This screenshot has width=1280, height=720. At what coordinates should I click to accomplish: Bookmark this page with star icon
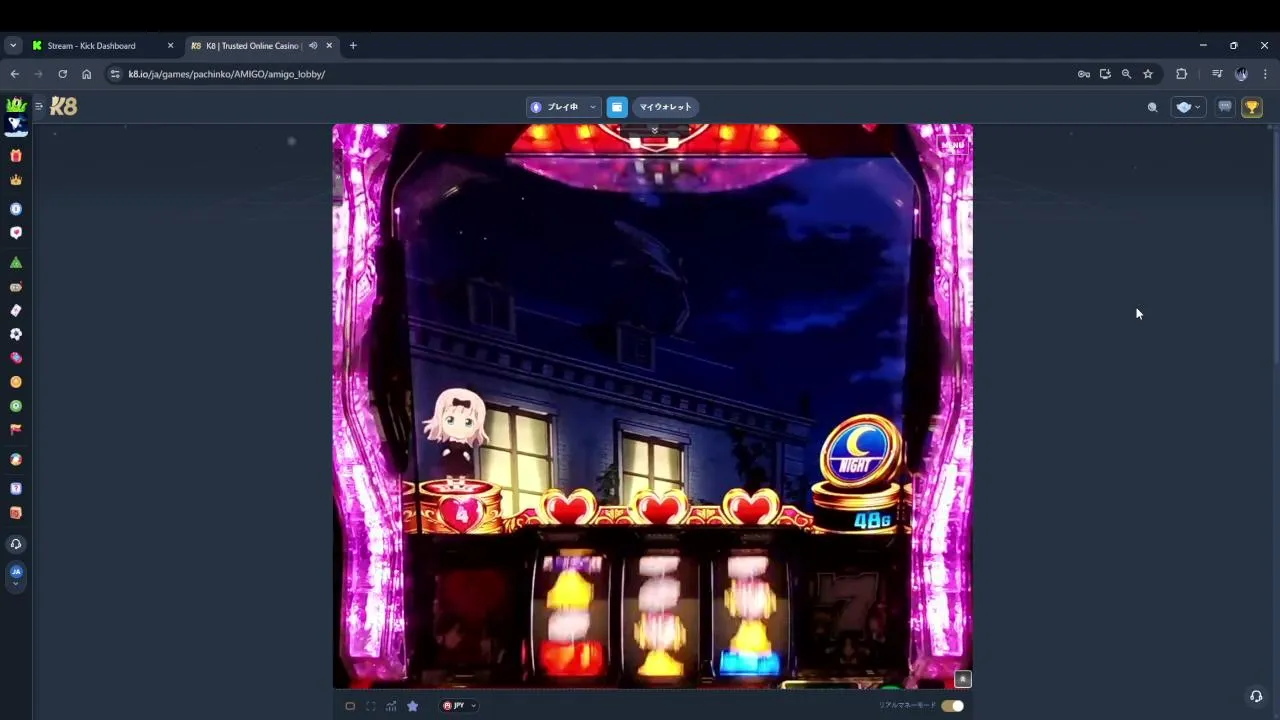(1148, 74)
